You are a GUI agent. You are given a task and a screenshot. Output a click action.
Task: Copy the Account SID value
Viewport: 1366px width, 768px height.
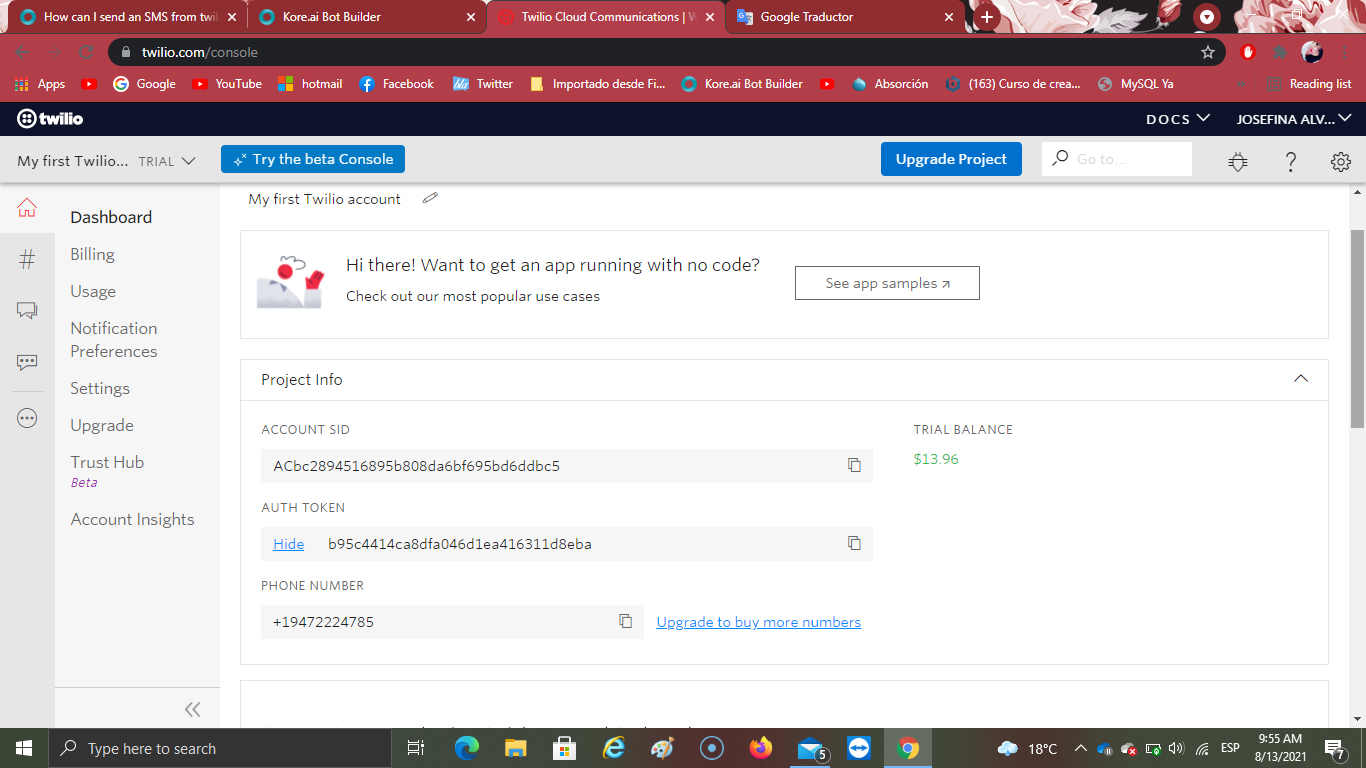pyautogui.click(x=854, y=465)
